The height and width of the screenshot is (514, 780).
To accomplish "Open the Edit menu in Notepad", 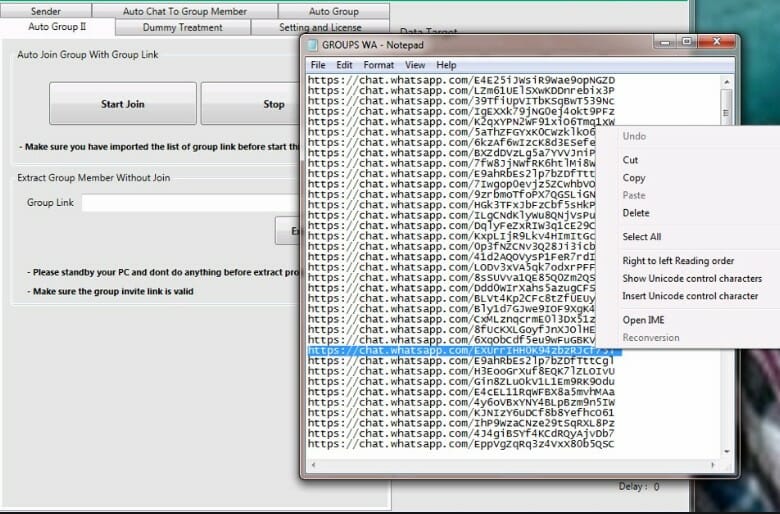I will 344,65.
